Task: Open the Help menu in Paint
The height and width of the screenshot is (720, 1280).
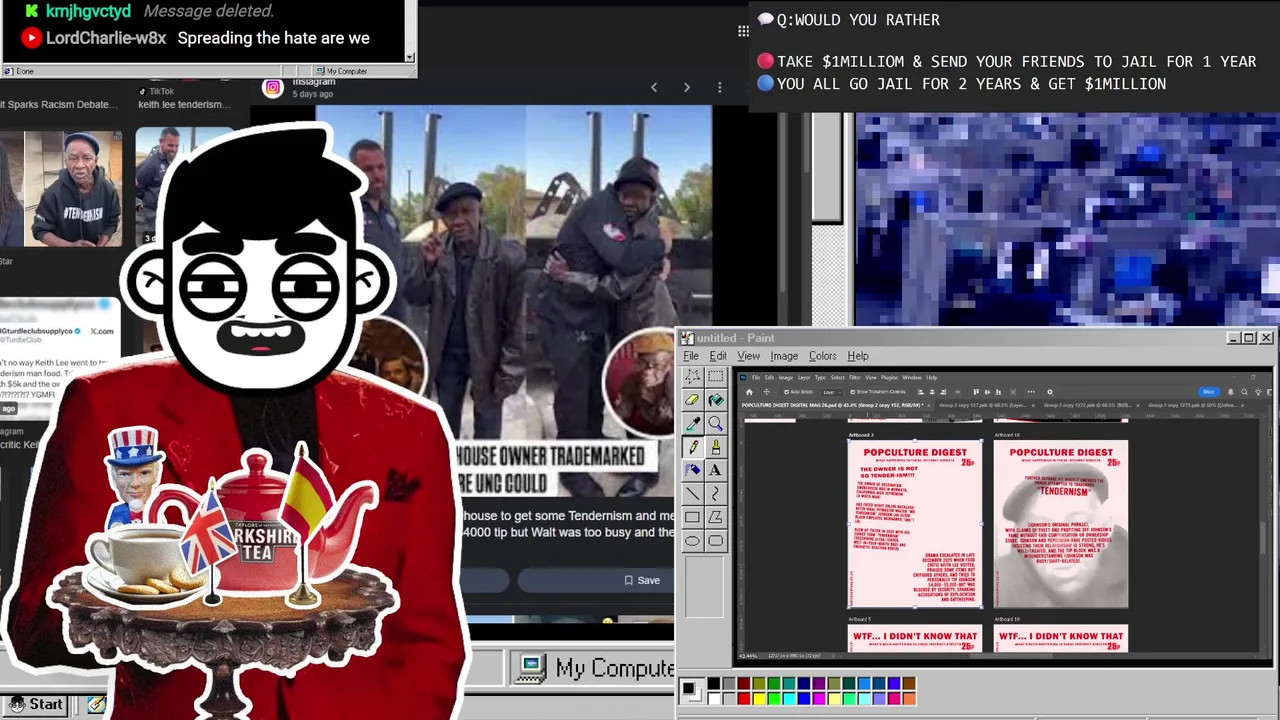Action: coord(858,356)
